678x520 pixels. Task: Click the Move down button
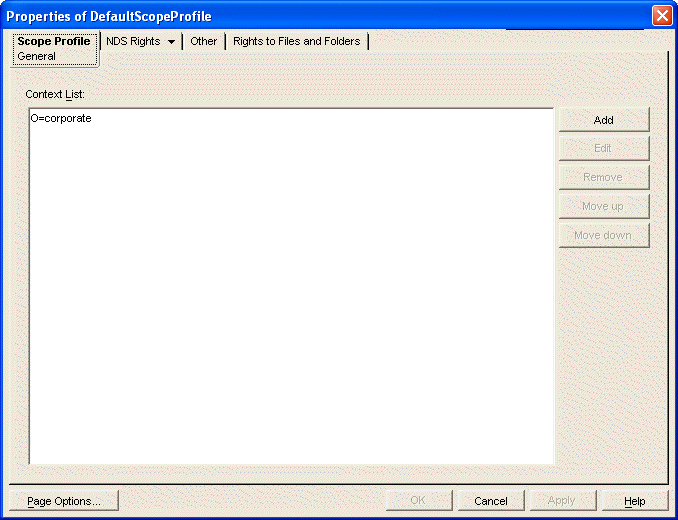coord(604,236)
